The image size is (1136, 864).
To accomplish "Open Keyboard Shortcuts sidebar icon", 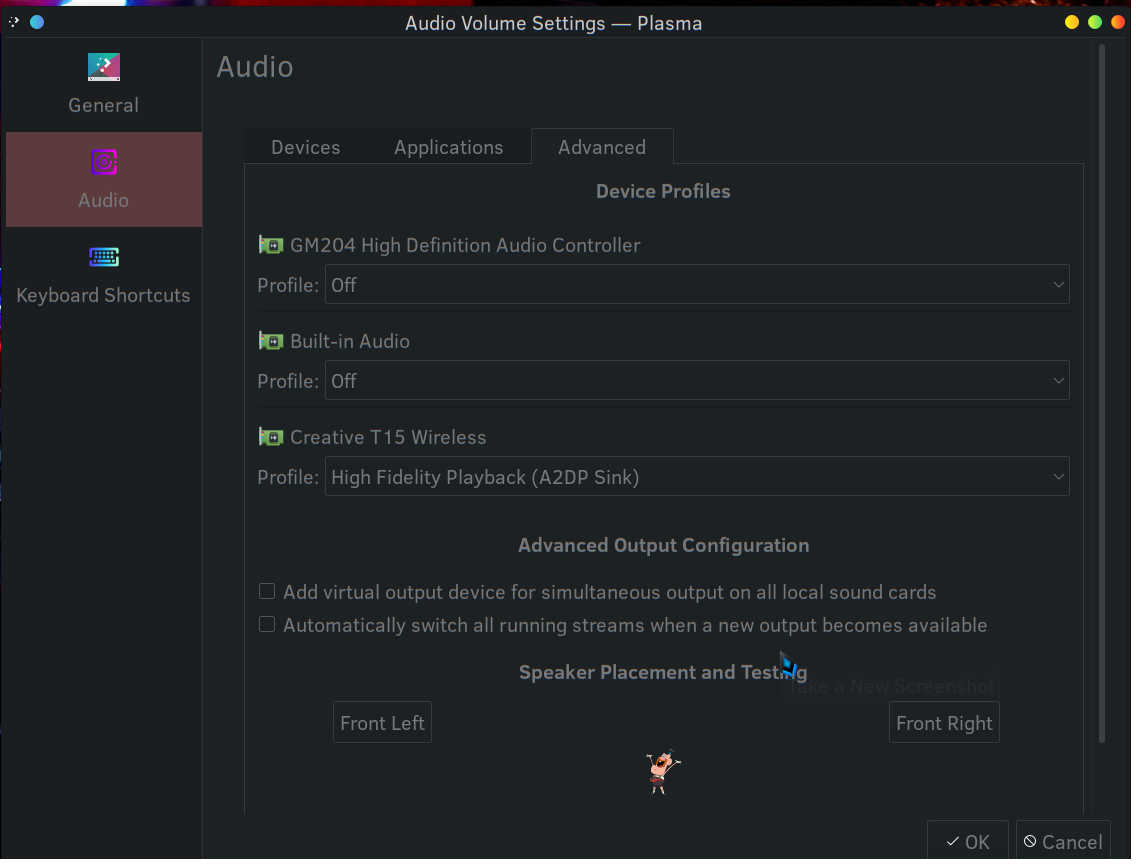I will 104,258.
